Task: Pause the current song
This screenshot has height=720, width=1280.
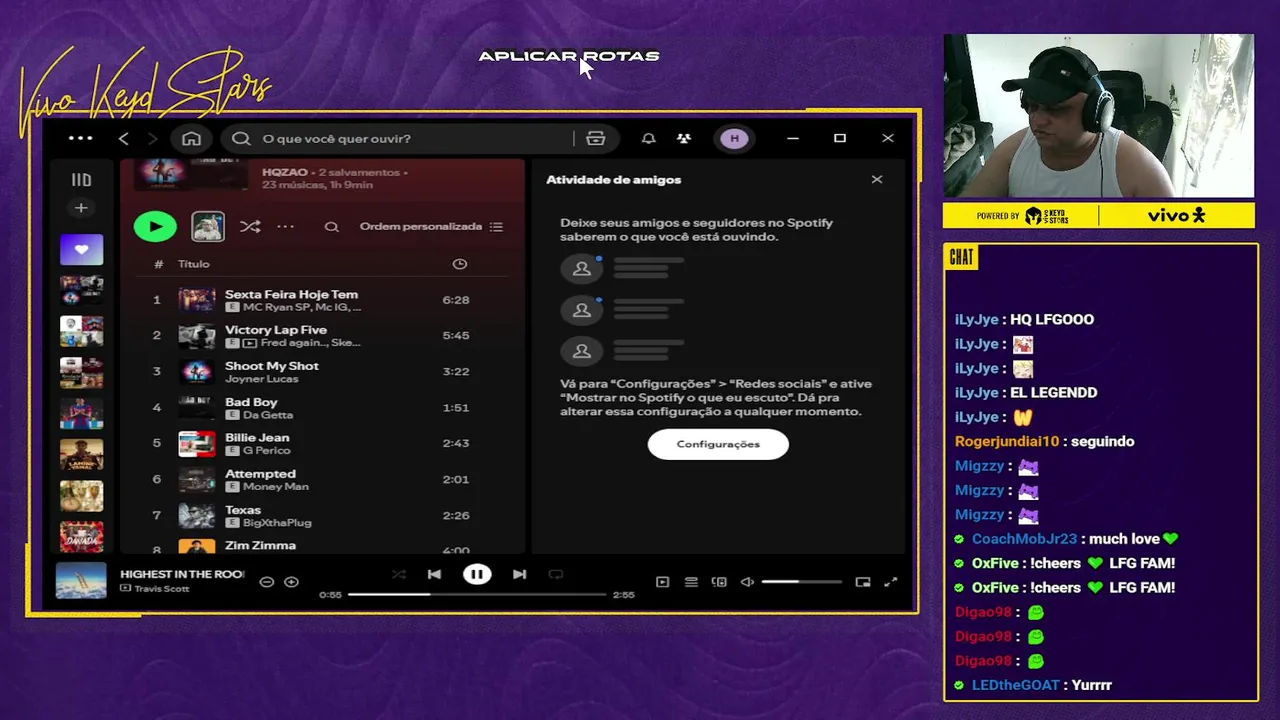Action: pyautogui.click(x=477, y=574)
